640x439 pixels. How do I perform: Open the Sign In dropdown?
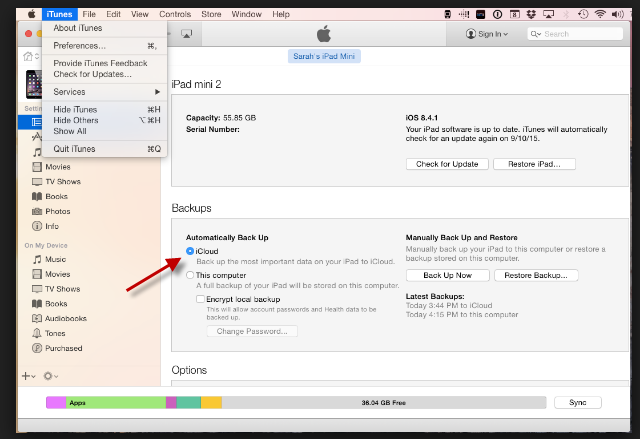(x=487, y=34)
